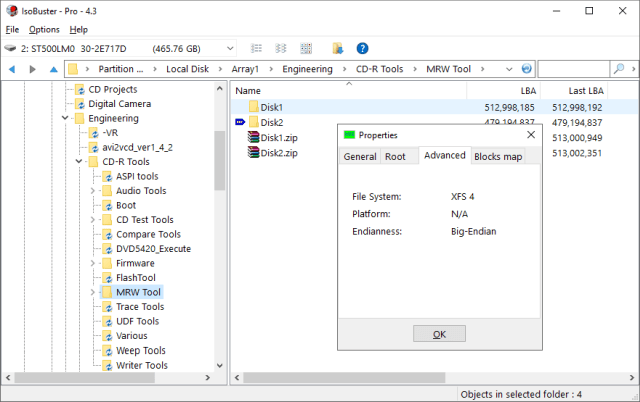Expand the MRW Tool tree node
Viewport: 640px width, 402px height.
point(93,292)
